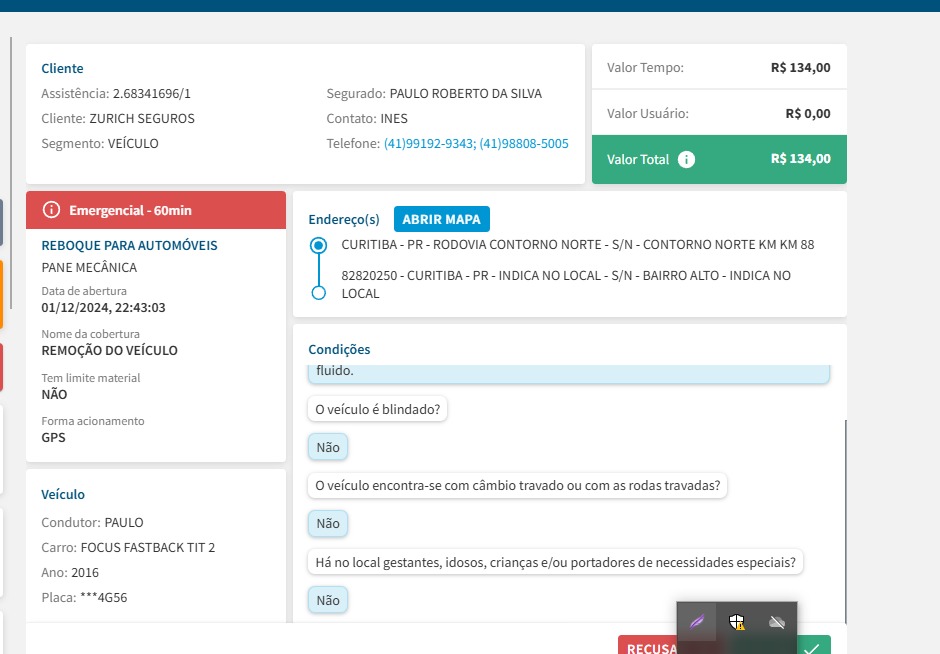Viewport: 940px width, 654px height.
Task: Call phone number (41)99192-9343
Action: point(428,144)
